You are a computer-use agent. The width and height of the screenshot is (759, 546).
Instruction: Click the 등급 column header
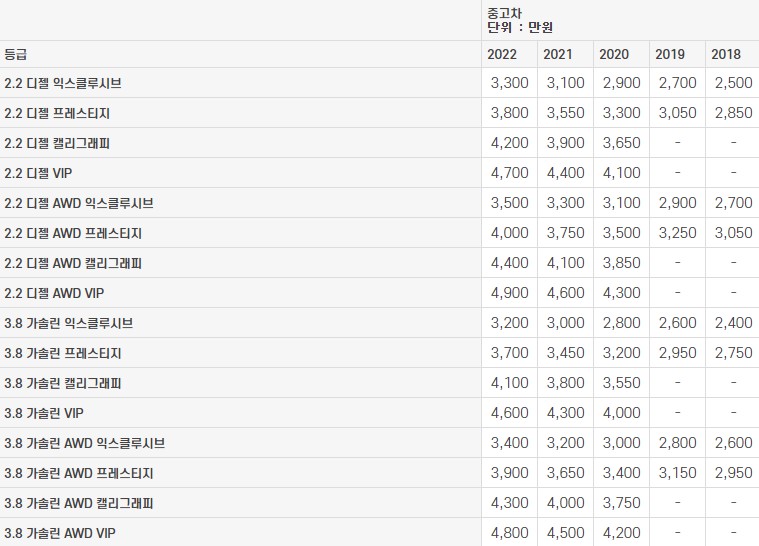click(x=15, y=54)
